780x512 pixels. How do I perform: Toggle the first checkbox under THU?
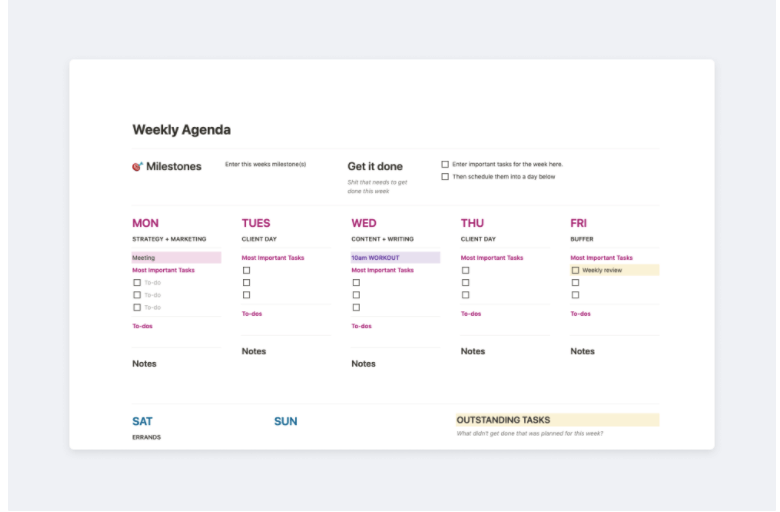click(x=465, y=270)
